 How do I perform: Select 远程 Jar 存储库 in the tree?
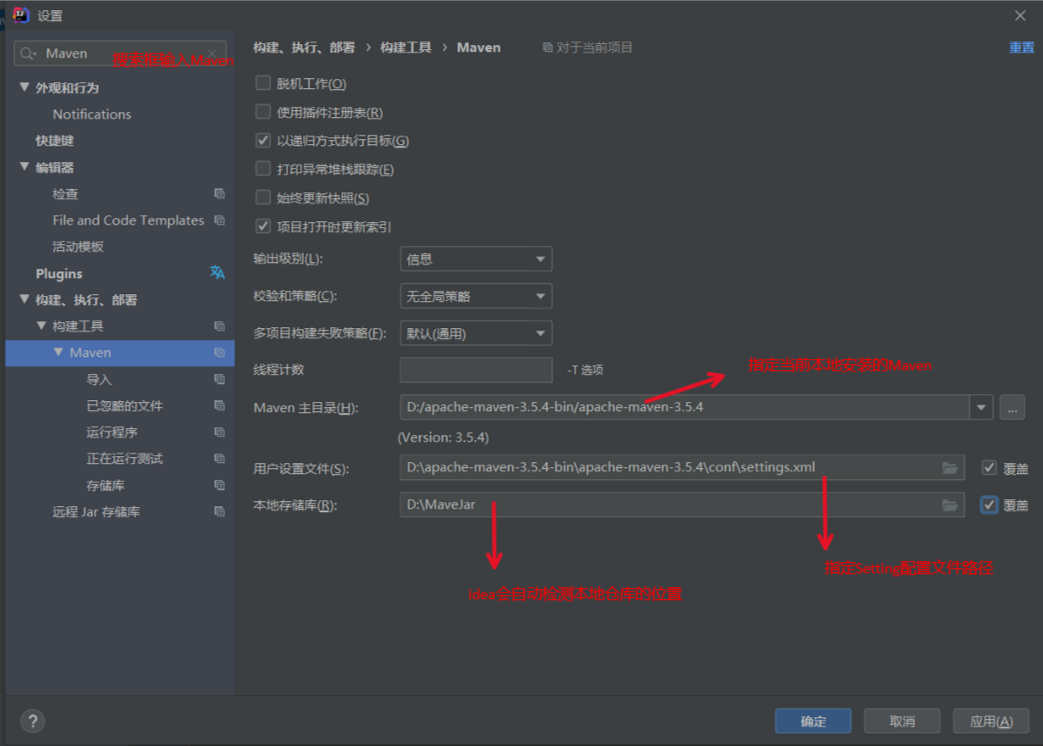96,511
